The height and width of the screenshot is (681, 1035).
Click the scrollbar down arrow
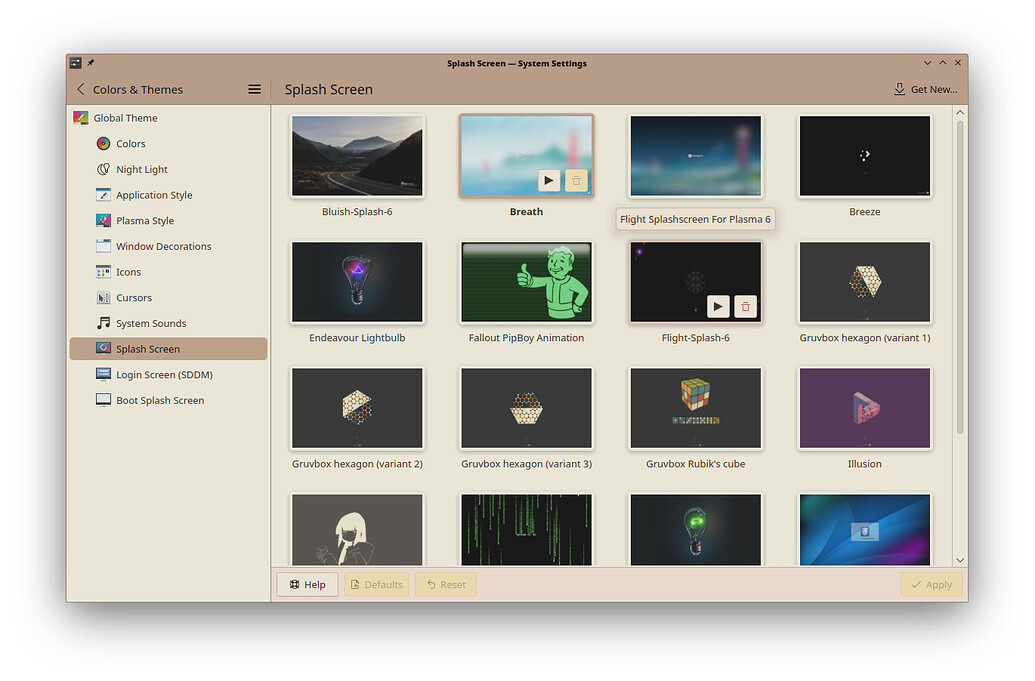point(960,559)
